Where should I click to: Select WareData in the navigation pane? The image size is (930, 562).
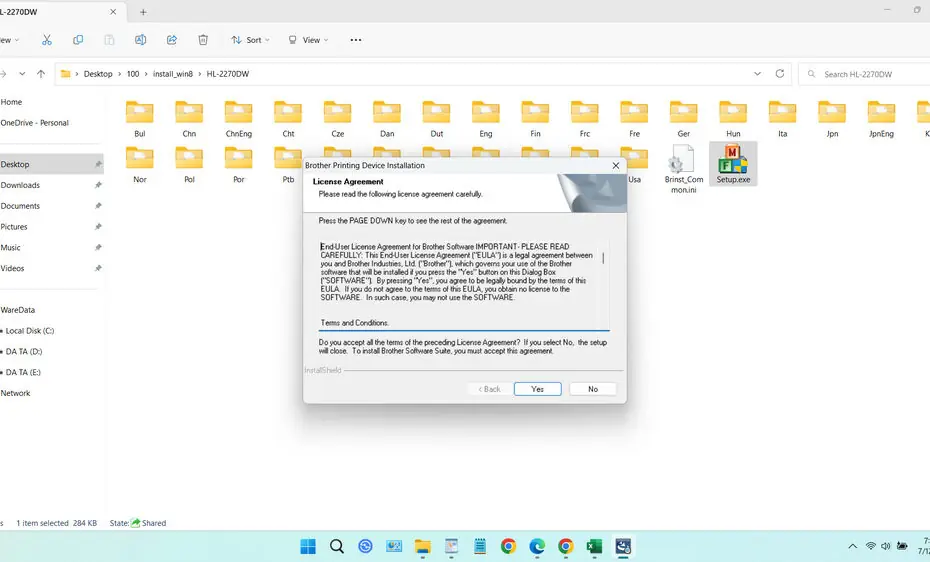pyautogui.click(x=18, y=309)
